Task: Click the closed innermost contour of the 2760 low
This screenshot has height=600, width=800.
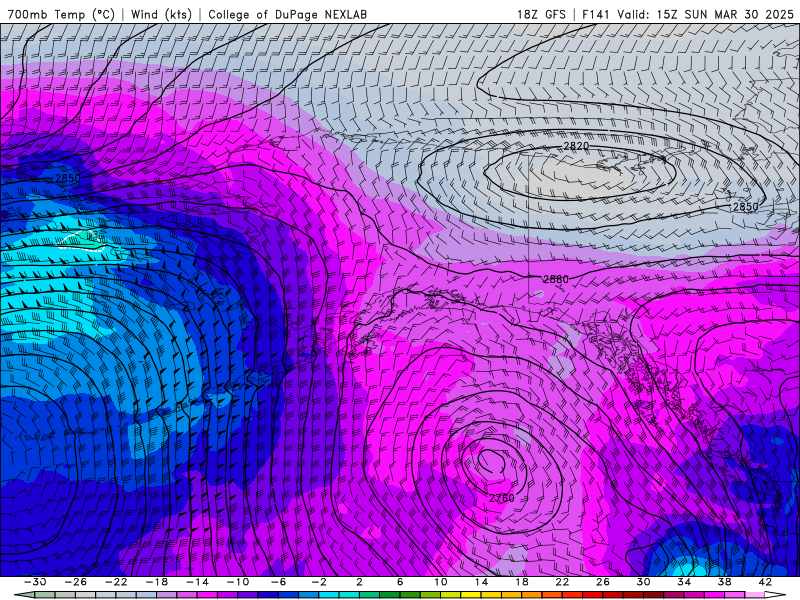Action: 492,462
